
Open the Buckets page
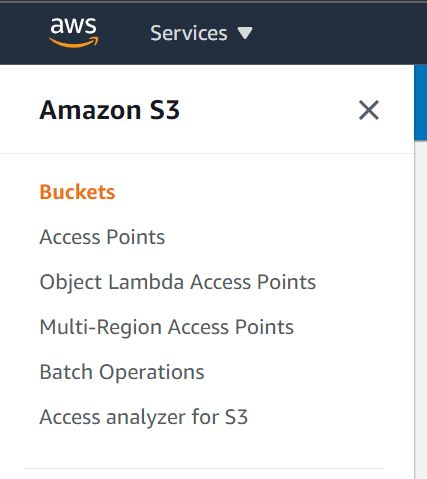[77, 192]
